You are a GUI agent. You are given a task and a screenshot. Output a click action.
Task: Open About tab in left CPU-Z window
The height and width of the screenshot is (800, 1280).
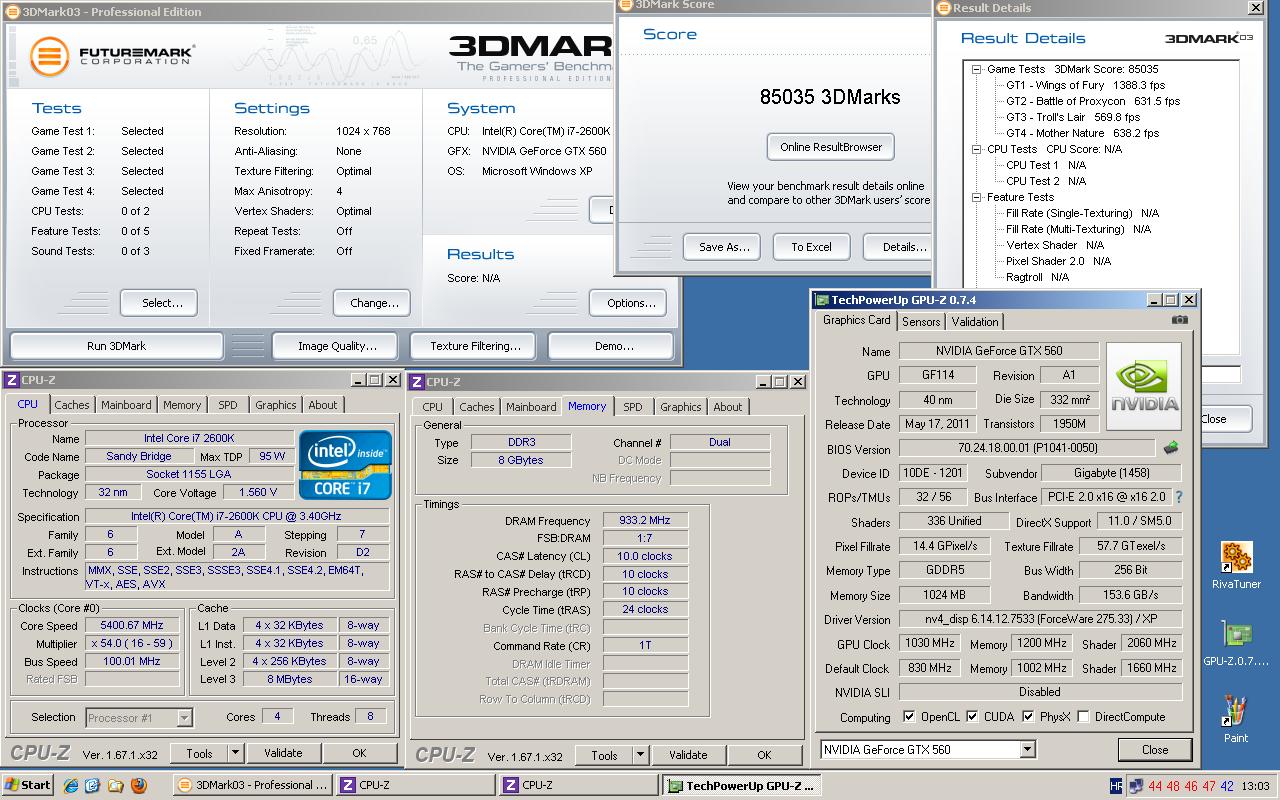(x=323, y=405)
